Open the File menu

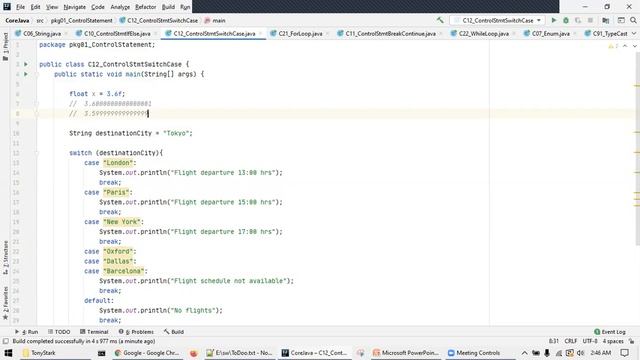(x=20, y=7)
